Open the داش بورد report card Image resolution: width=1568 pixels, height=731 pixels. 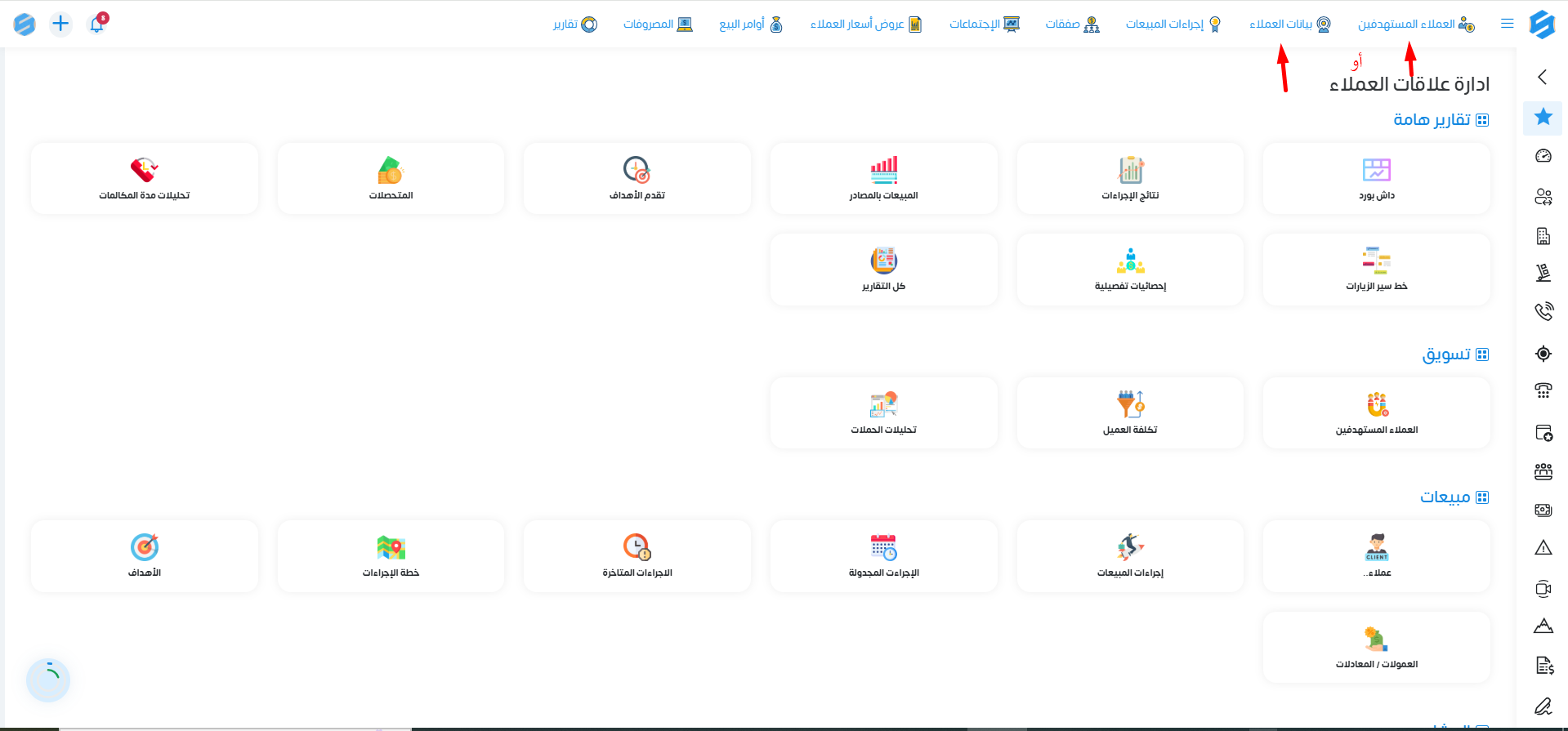tap(1377, 179)
